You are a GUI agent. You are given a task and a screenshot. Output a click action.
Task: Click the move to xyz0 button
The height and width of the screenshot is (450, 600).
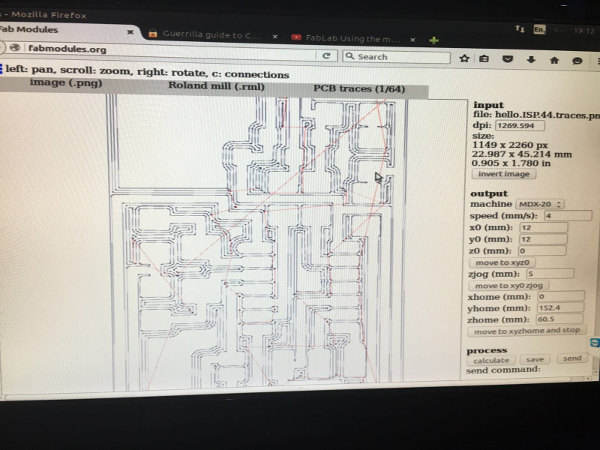click(502, 262)
